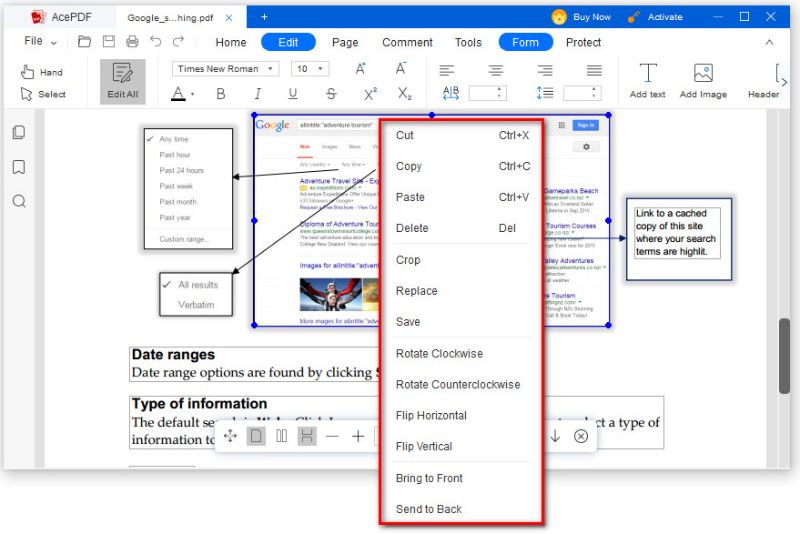This screenshot has width=800, height=534.
Task: Choose Bring to Front menu entry
Action: pyautogui.click(x=462, y=478)
